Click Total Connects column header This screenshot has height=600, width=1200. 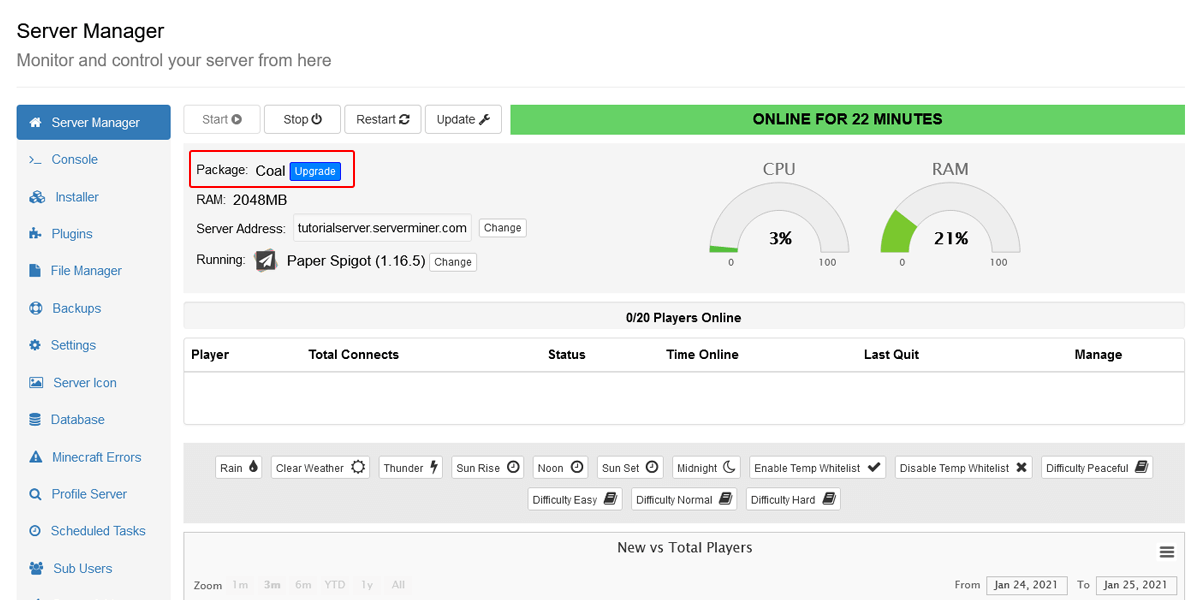click(353, 354)
